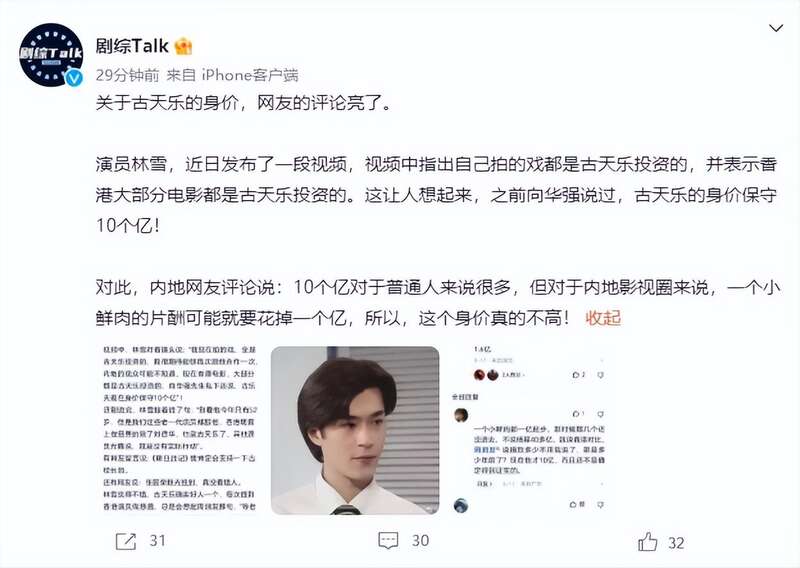The image size is (800, 568).
Task: Click the blue verified badge on avatar
Action: pyautogui.click(x=74, y=78)
